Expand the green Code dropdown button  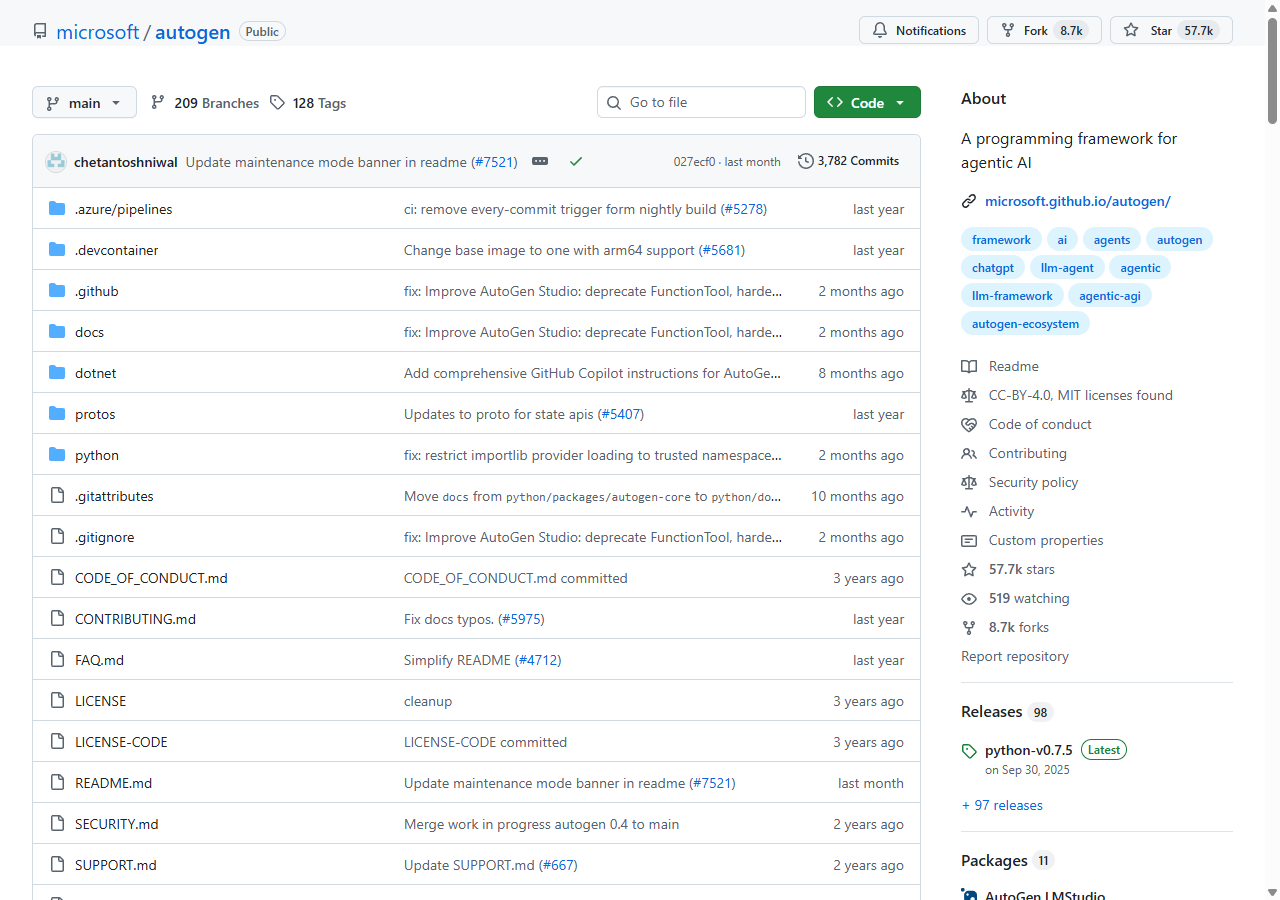coord(867,102)
